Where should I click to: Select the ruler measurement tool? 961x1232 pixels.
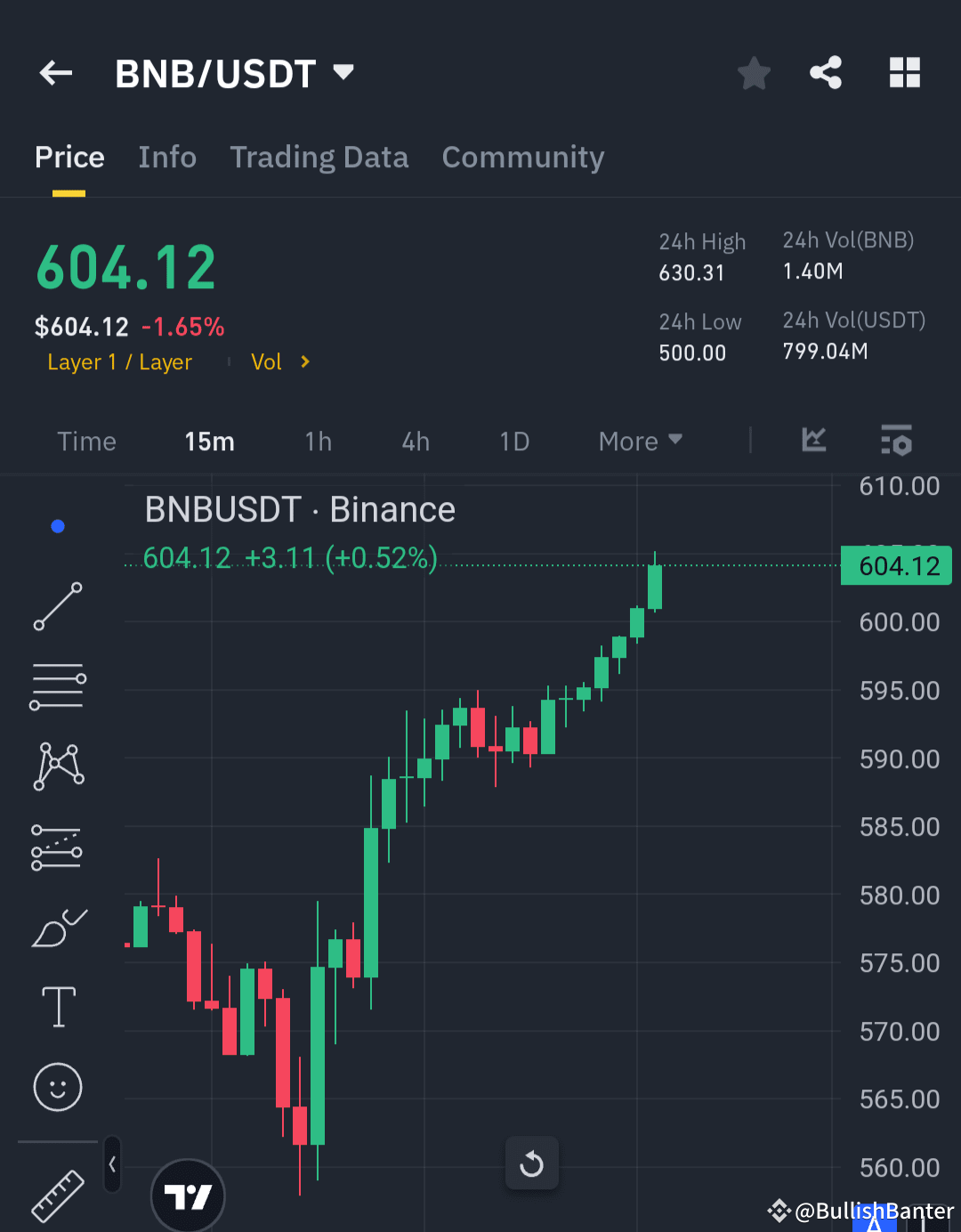click(x=57, y=1196)
